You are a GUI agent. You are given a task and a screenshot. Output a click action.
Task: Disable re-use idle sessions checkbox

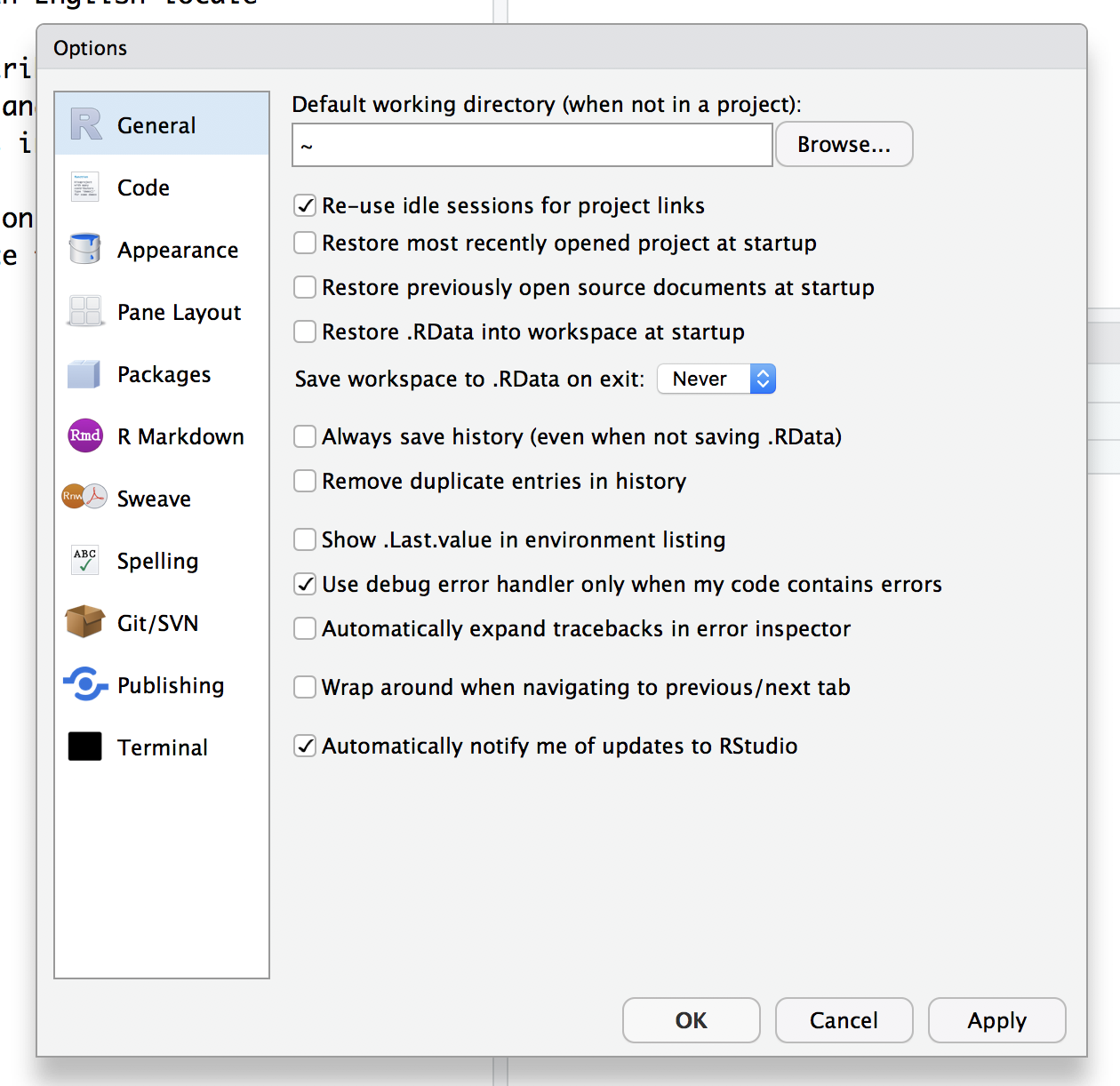305,206
